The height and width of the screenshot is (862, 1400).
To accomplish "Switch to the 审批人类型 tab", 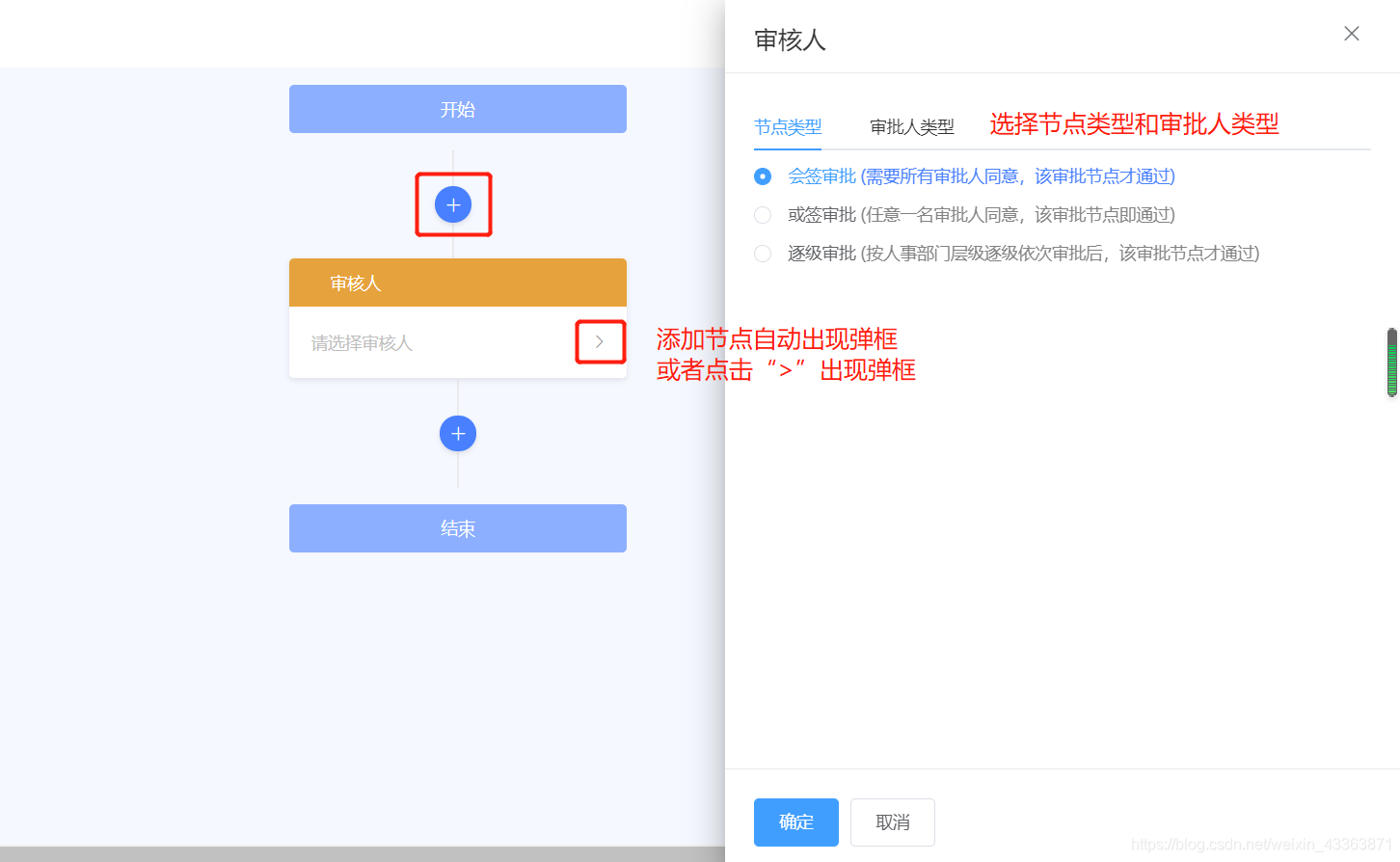I will 911,125.
